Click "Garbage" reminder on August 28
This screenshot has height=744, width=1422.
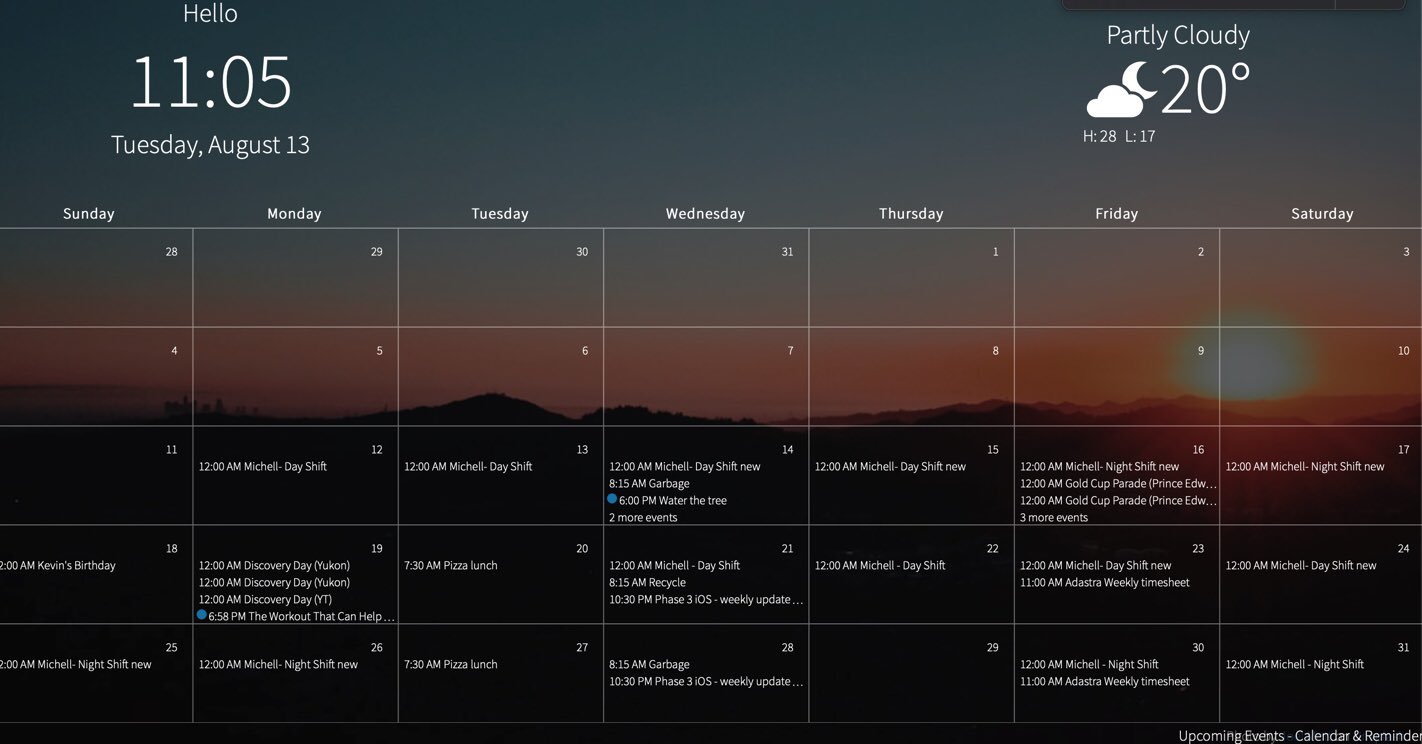pos(650,664)
